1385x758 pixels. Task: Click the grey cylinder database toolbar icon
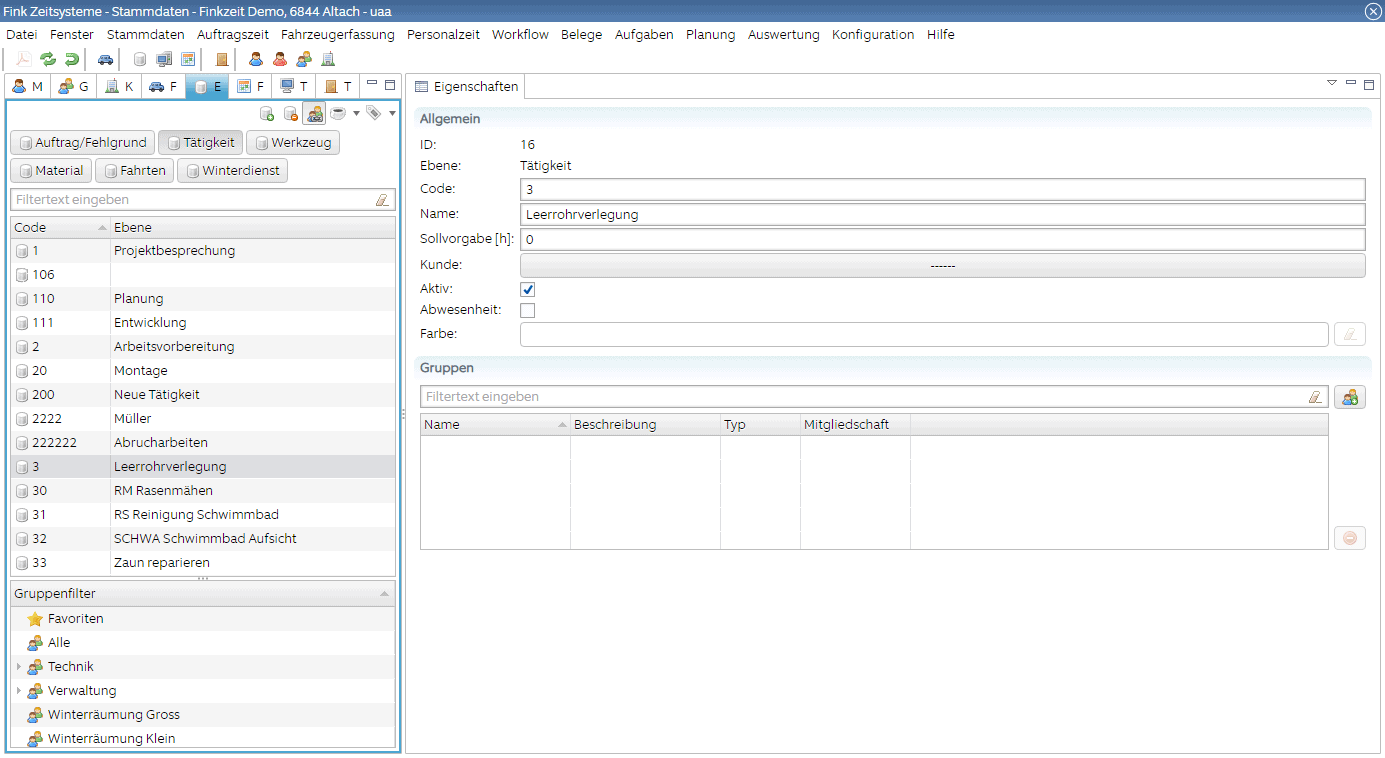(x=140, y=59)
